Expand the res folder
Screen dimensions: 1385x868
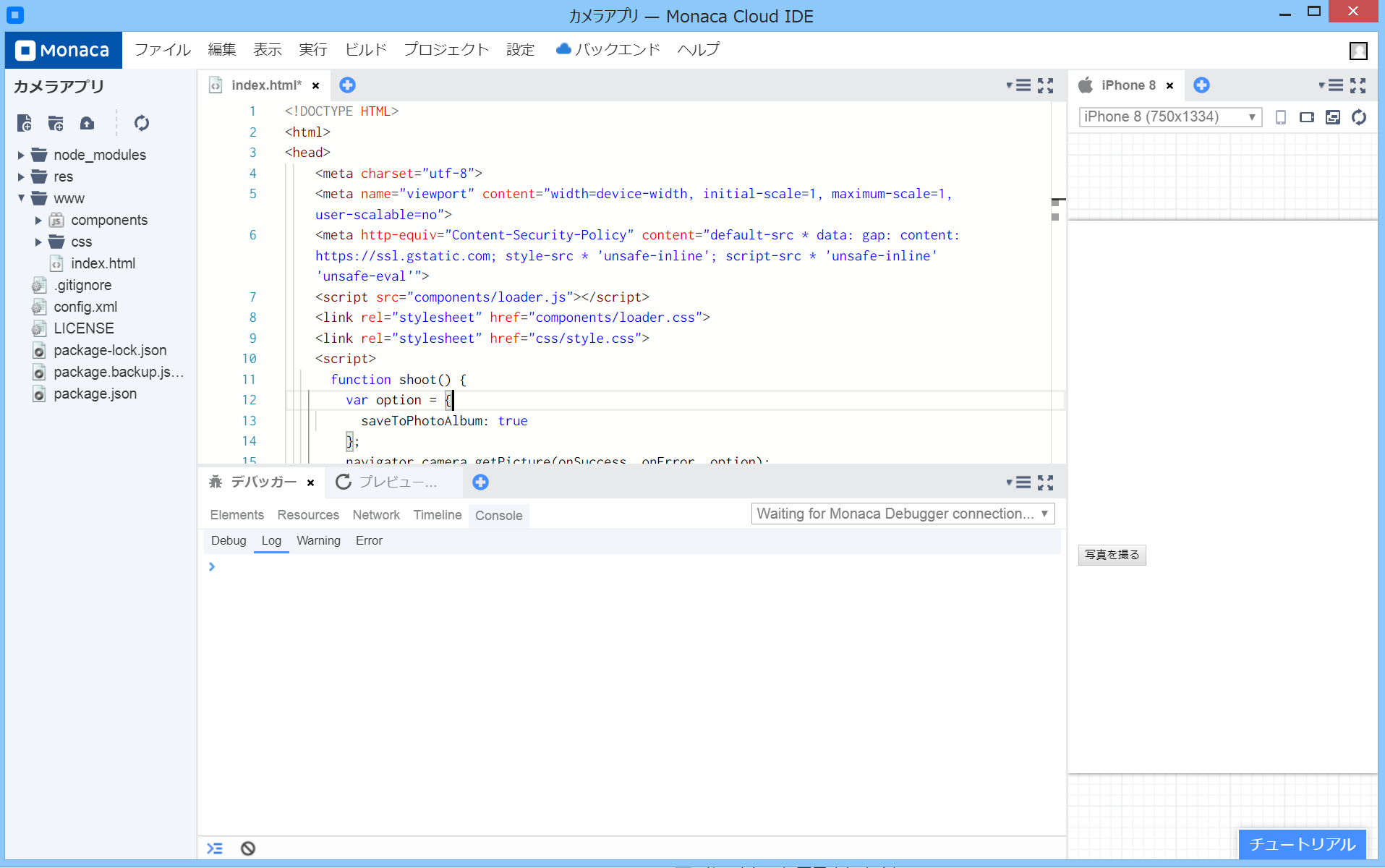(21, 176)
